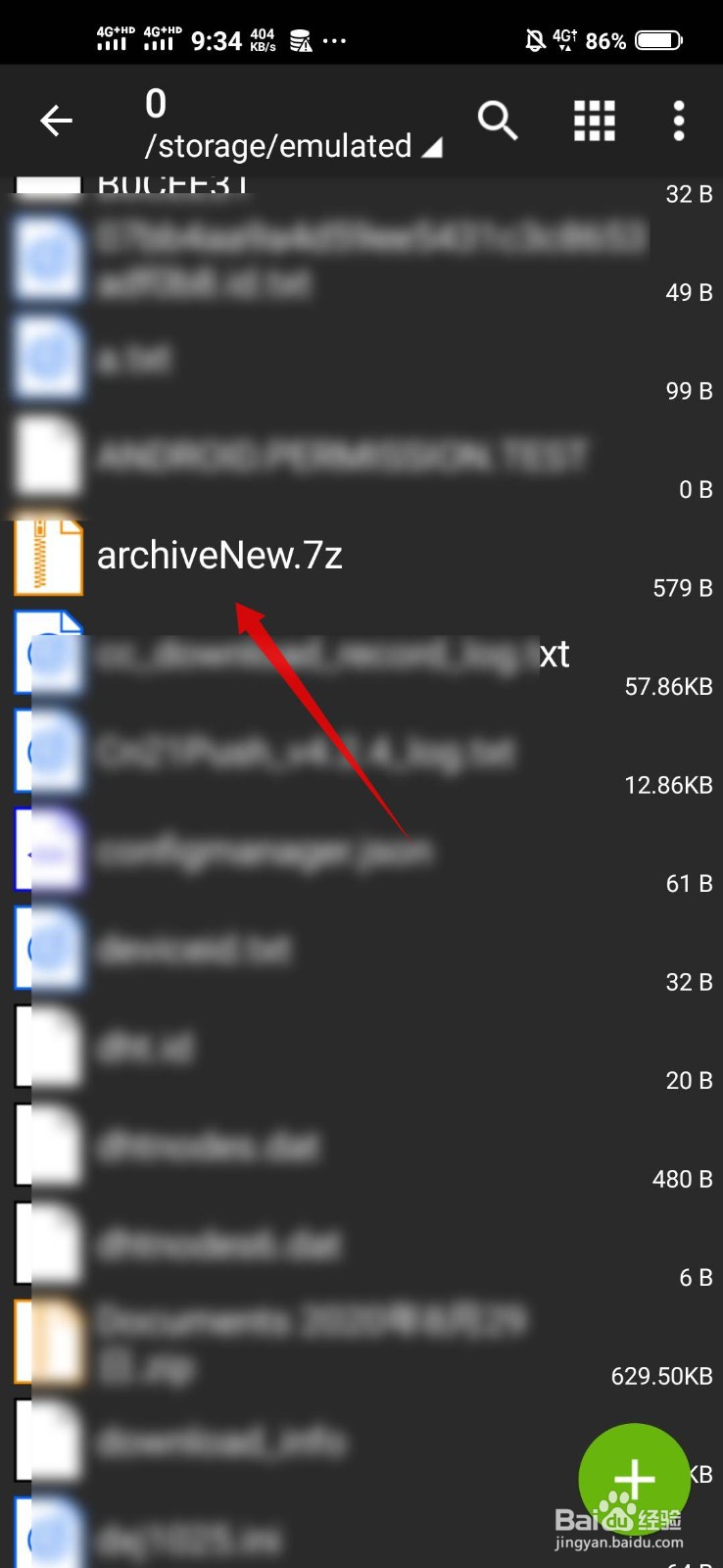Open the three-dot overflow menu

679,121
